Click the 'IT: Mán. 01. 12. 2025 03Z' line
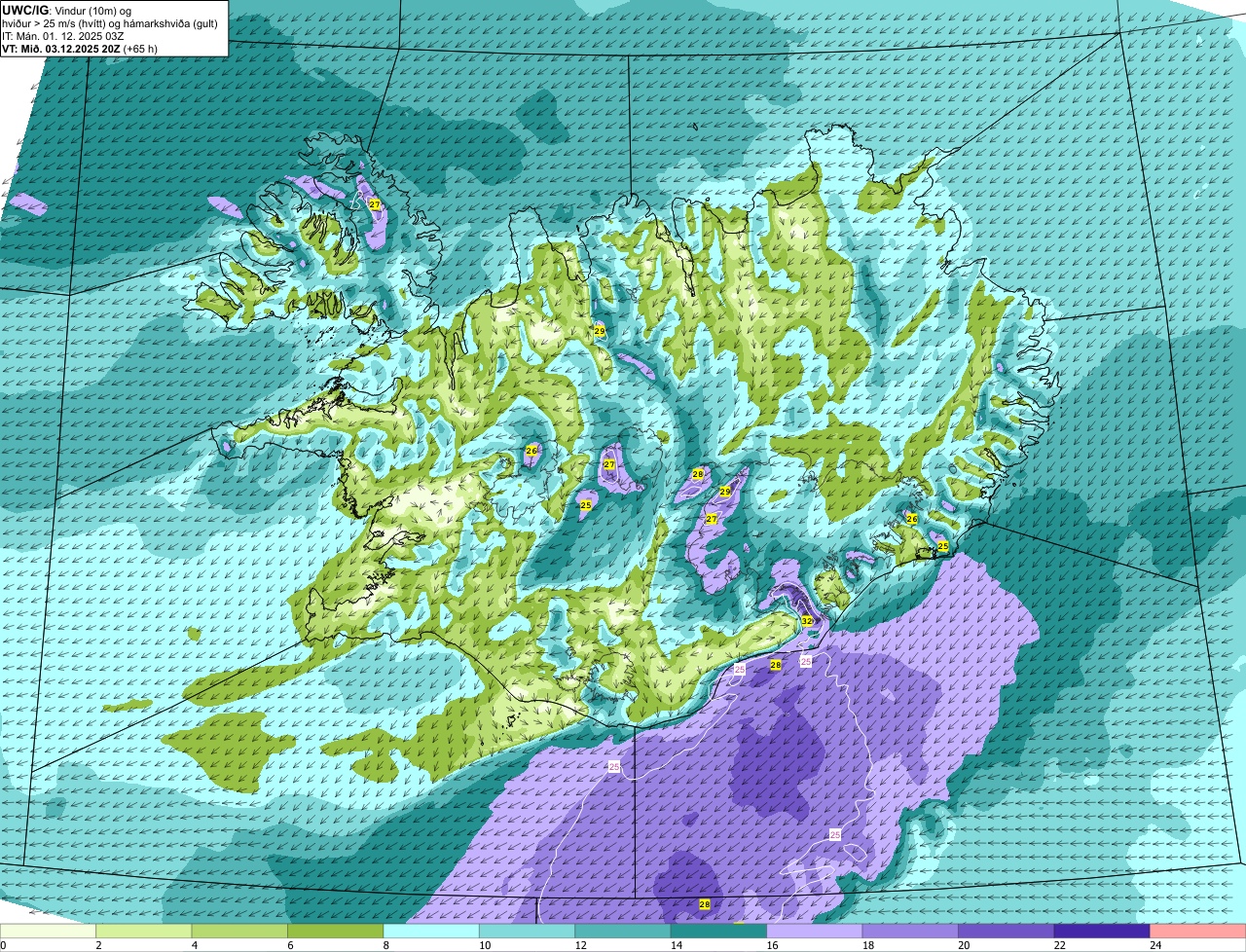Screen dimensions: 1246x952 click(63, 36)
